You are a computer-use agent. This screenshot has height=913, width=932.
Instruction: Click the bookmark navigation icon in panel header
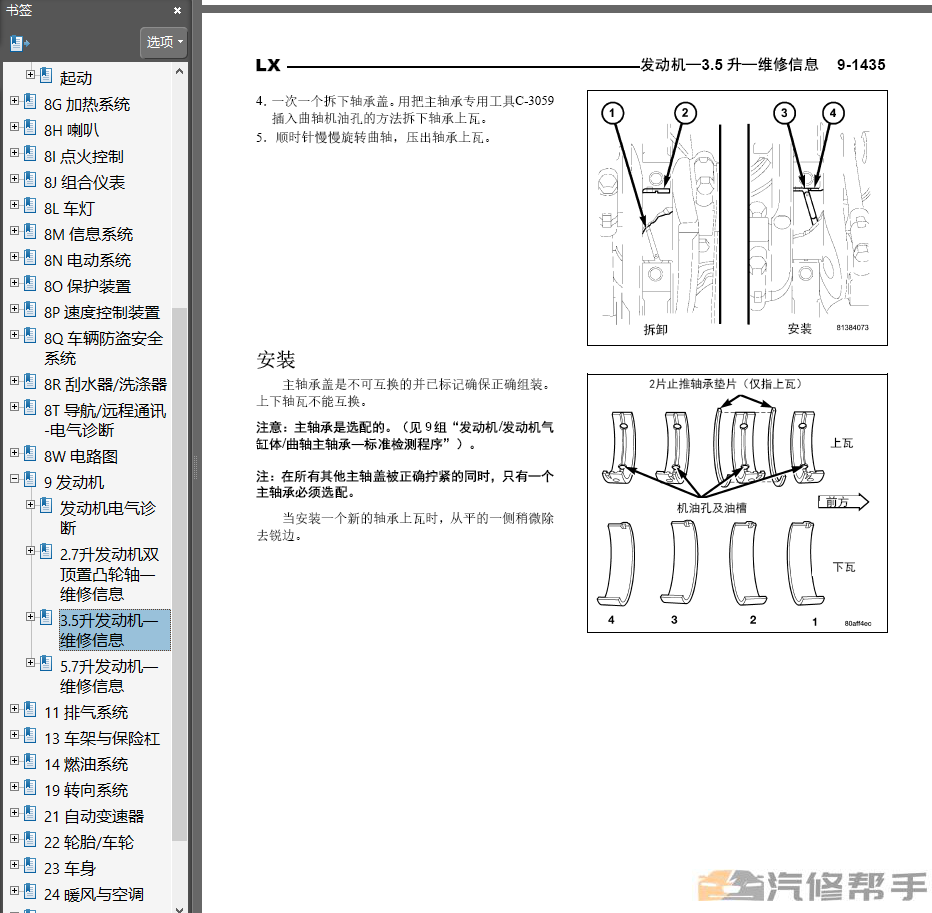pos(19,43)
